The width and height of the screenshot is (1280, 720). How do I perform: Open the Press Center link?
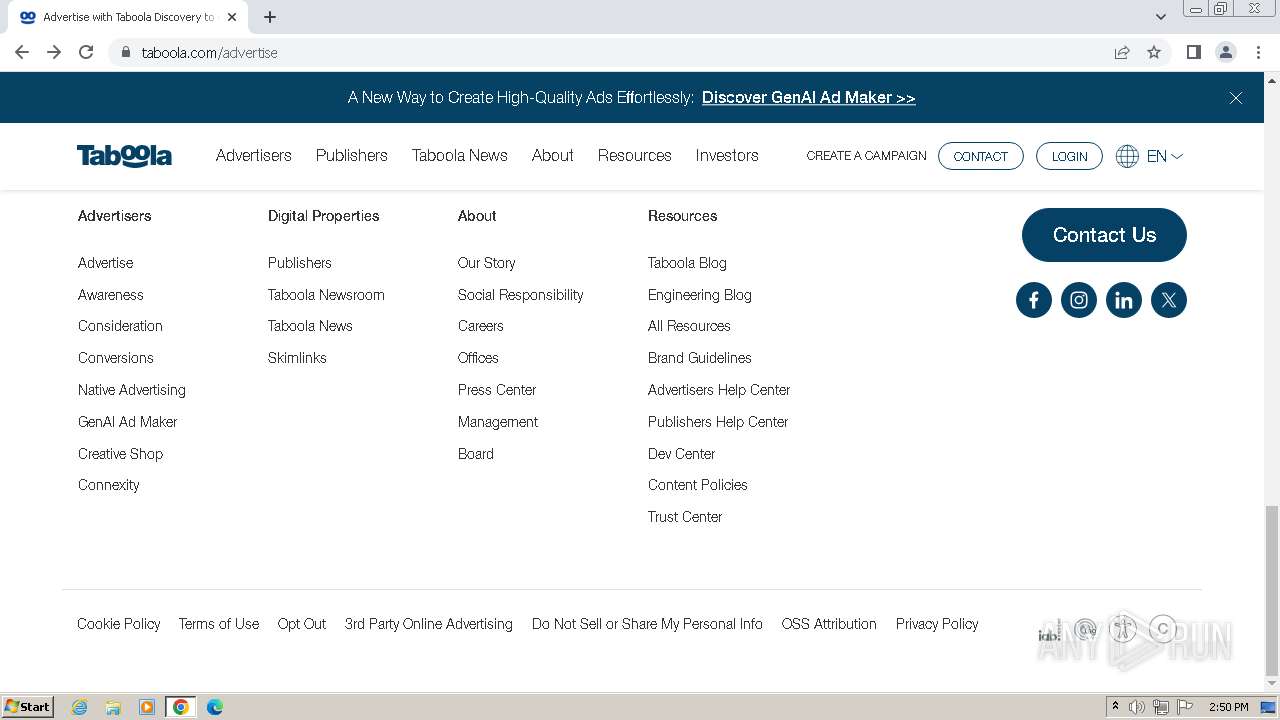click(x=497, y=390)
